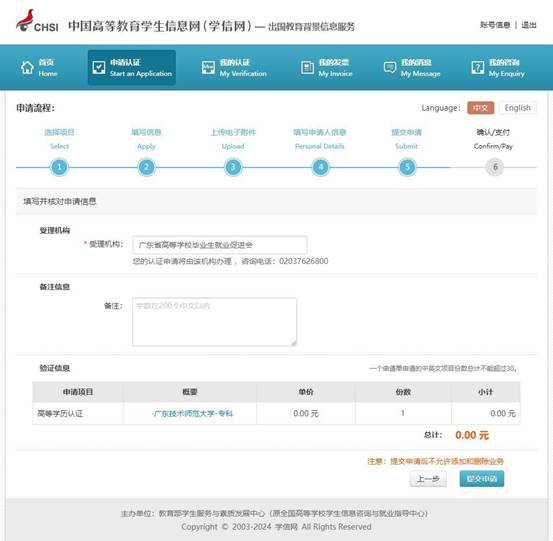This screenshot has width=553, height=541.
Task: Click the Copyright 2003-2024 学信网 footer text
Action: [276, 527]
